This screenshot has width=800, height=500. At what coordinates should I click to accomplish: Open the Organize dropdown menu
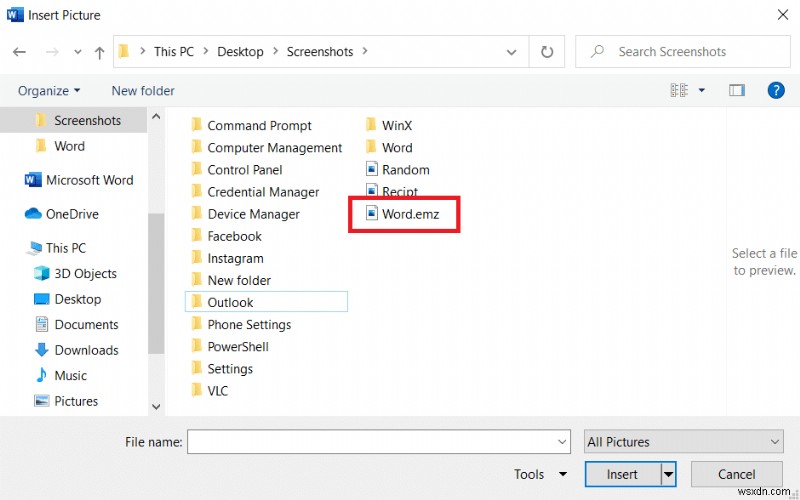click(49, 91)
